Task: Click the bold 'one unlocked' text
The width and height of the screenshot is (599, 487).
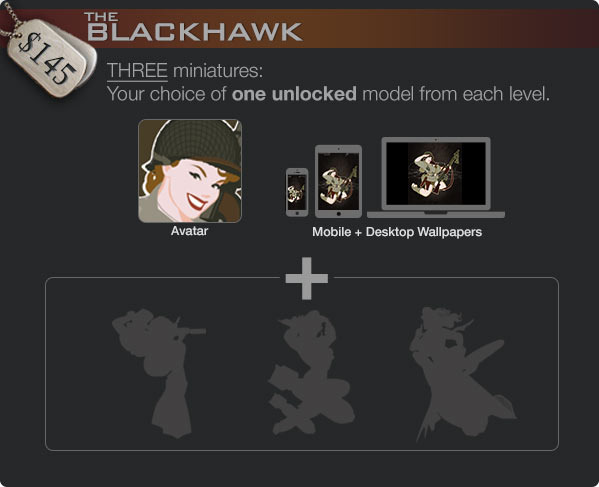Action: tap(294, 94)
